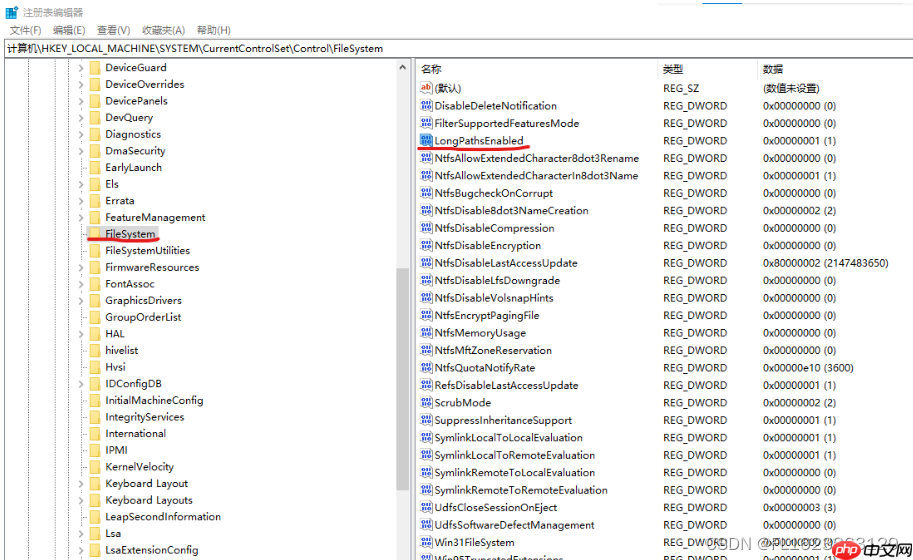Select the RefsDisableLastAccessUpdate value name
Screen dimensions: 913x560
[507, 385]
